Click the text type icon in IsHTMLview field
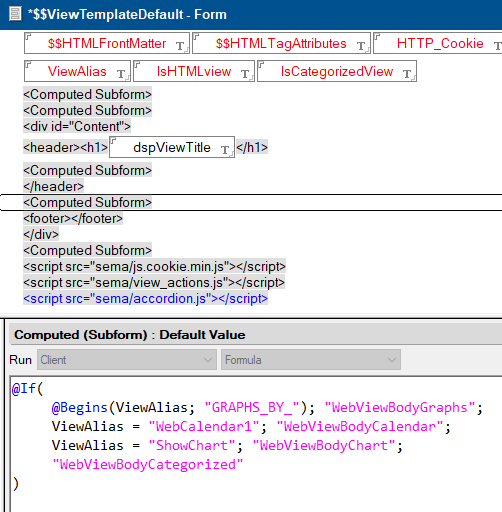502x512 pixels. (x=245, y=74)
